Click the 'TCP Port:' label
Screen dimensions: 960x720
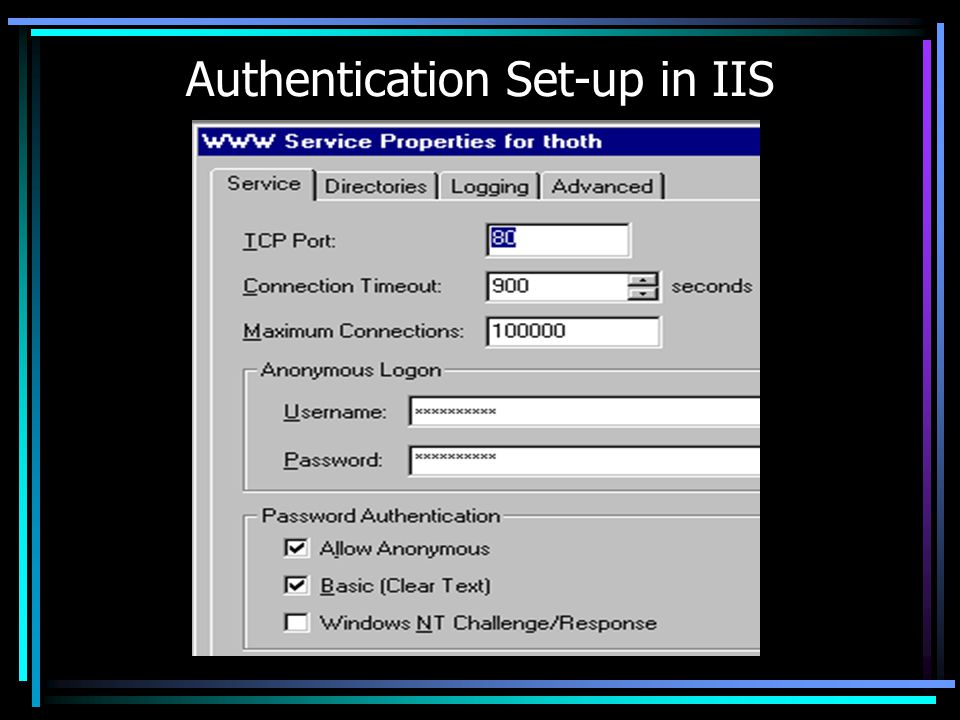(289, 241)
